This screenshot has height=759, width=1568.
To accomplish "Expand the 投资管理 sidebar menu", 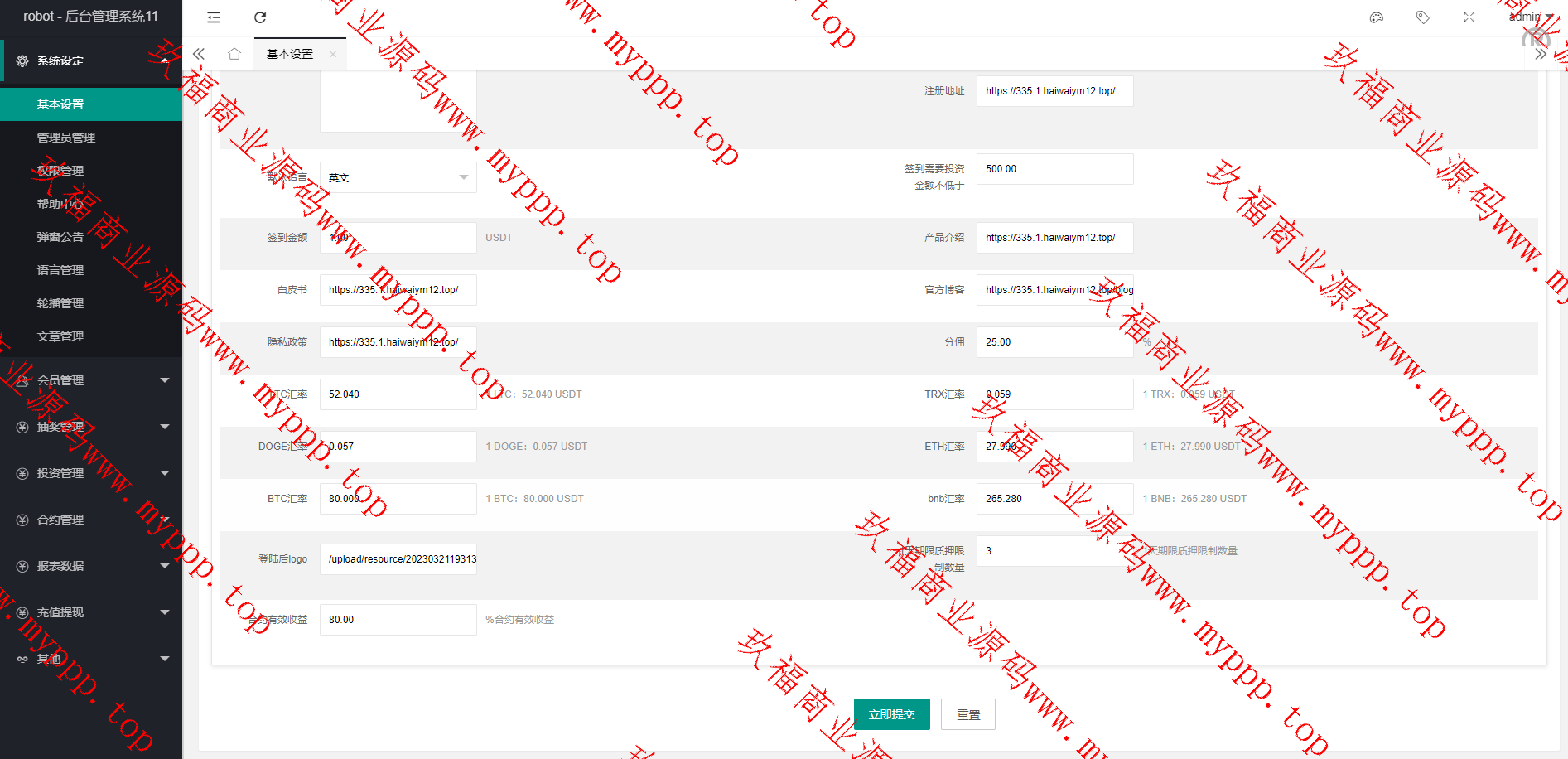I will point(91,473).
